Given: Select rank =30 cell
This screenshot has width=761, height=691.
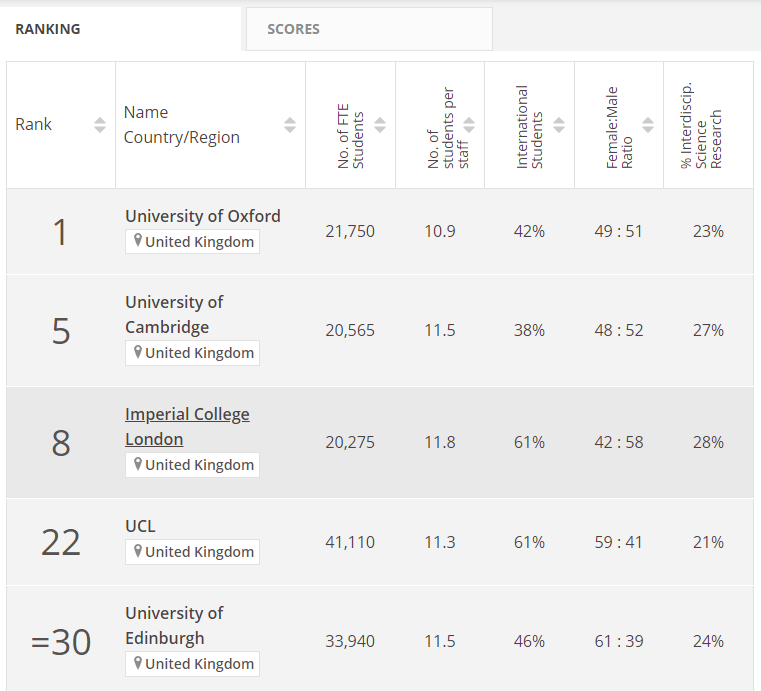Looking at the screenshot, I should tap(61, 642).
